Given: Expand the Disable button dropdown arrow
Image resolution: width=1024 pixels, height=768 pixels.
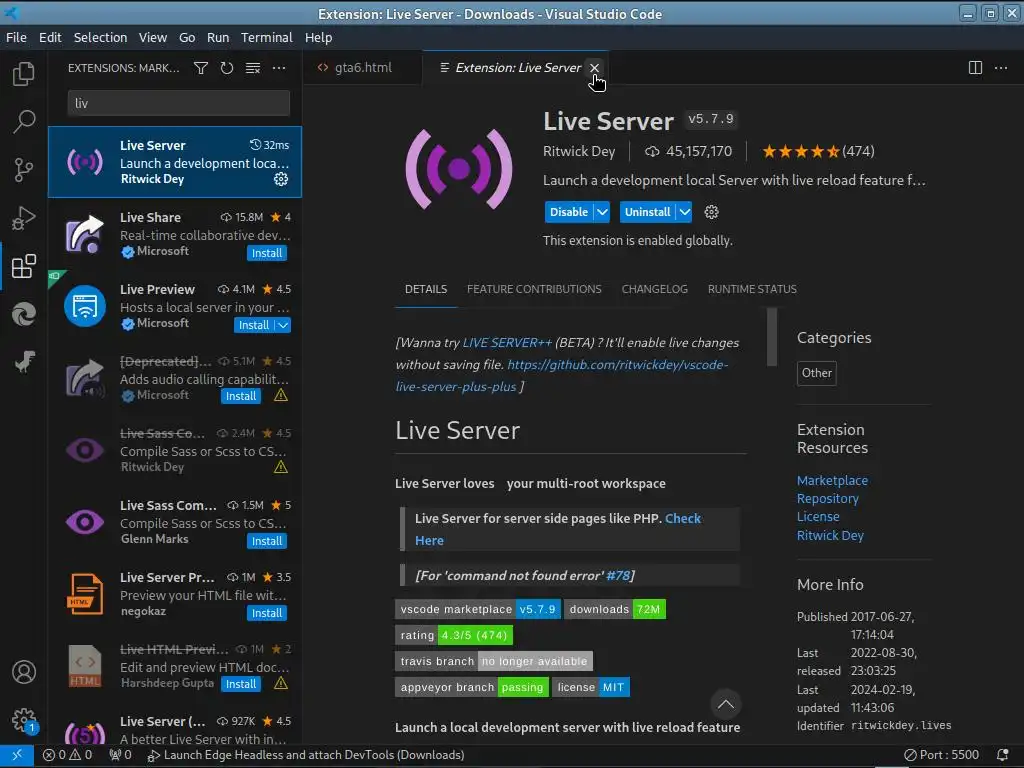Looking at the screenshot, I should pos(602,212).
